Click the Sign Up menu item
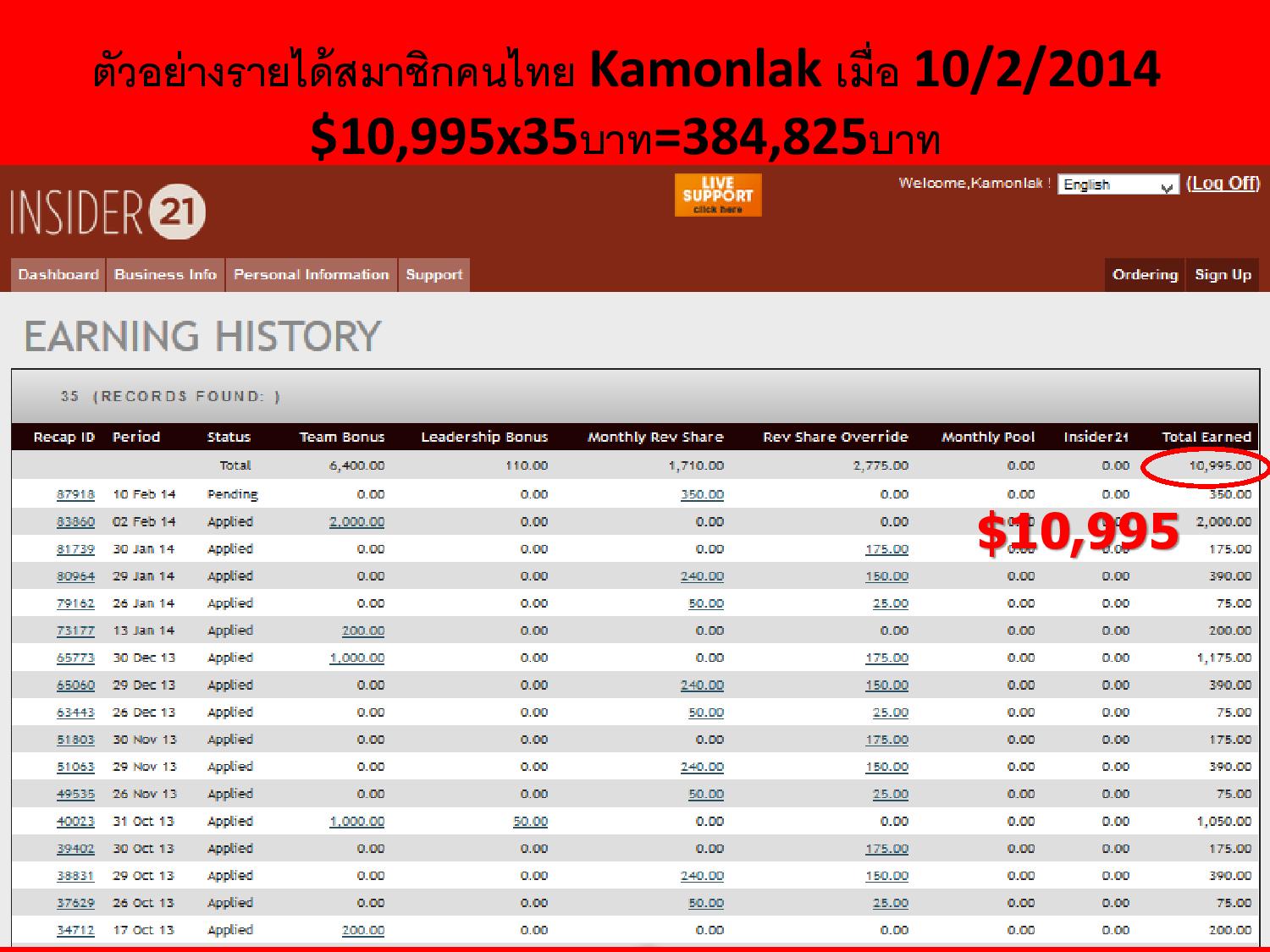 coord(1223,275)
